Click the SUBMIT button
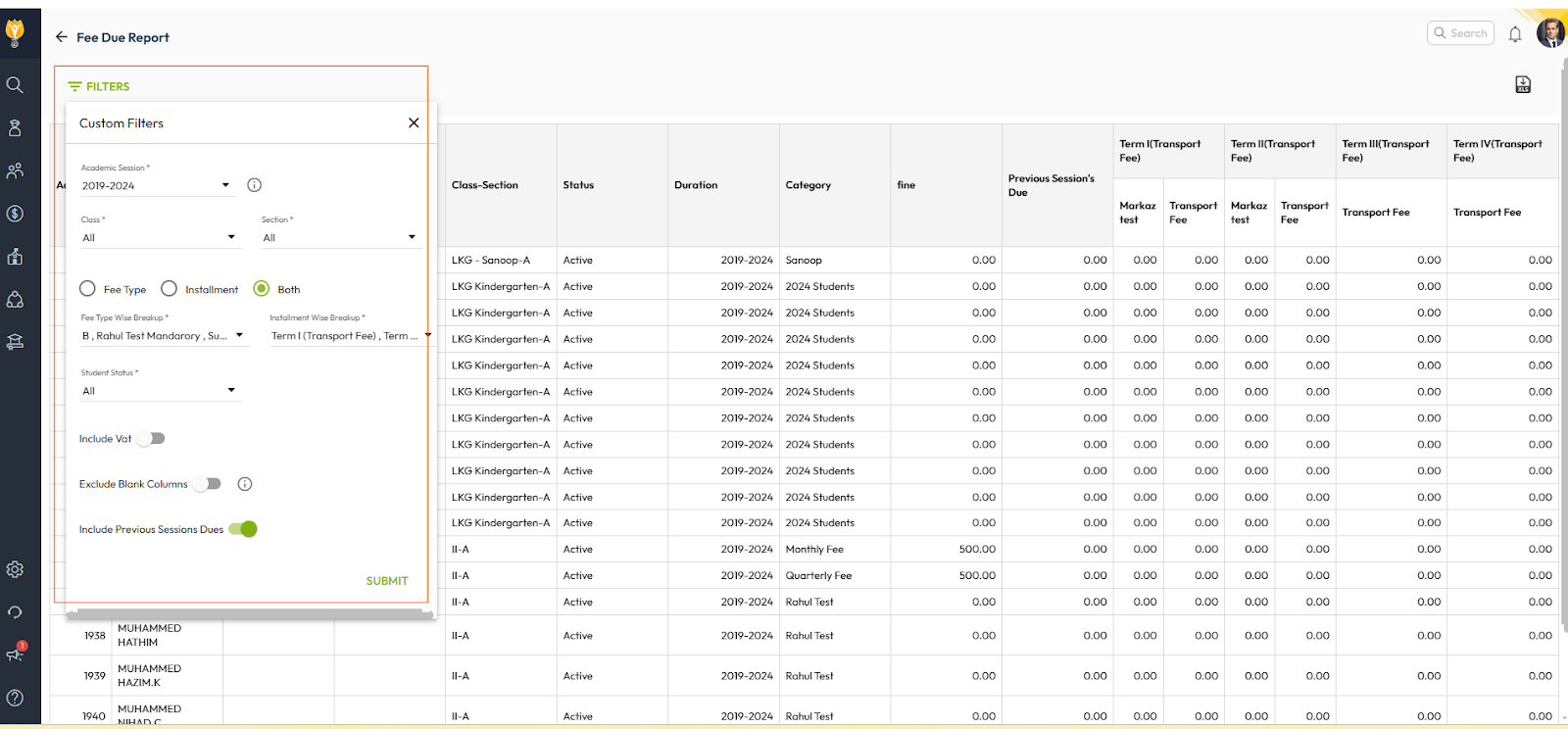Screen dimensions: 1568x729 [x=387, y=581]
